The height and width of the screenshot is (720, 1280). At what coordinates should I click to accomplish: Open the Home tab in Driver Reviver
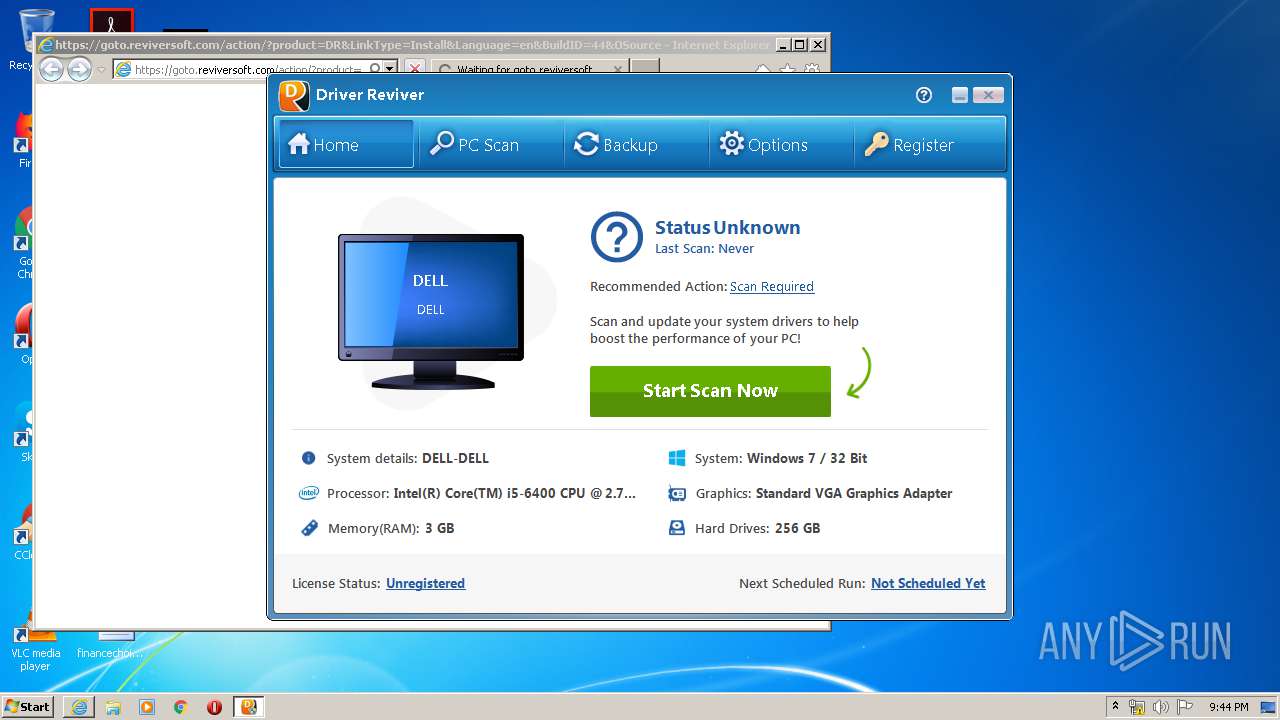coord(346,144)
